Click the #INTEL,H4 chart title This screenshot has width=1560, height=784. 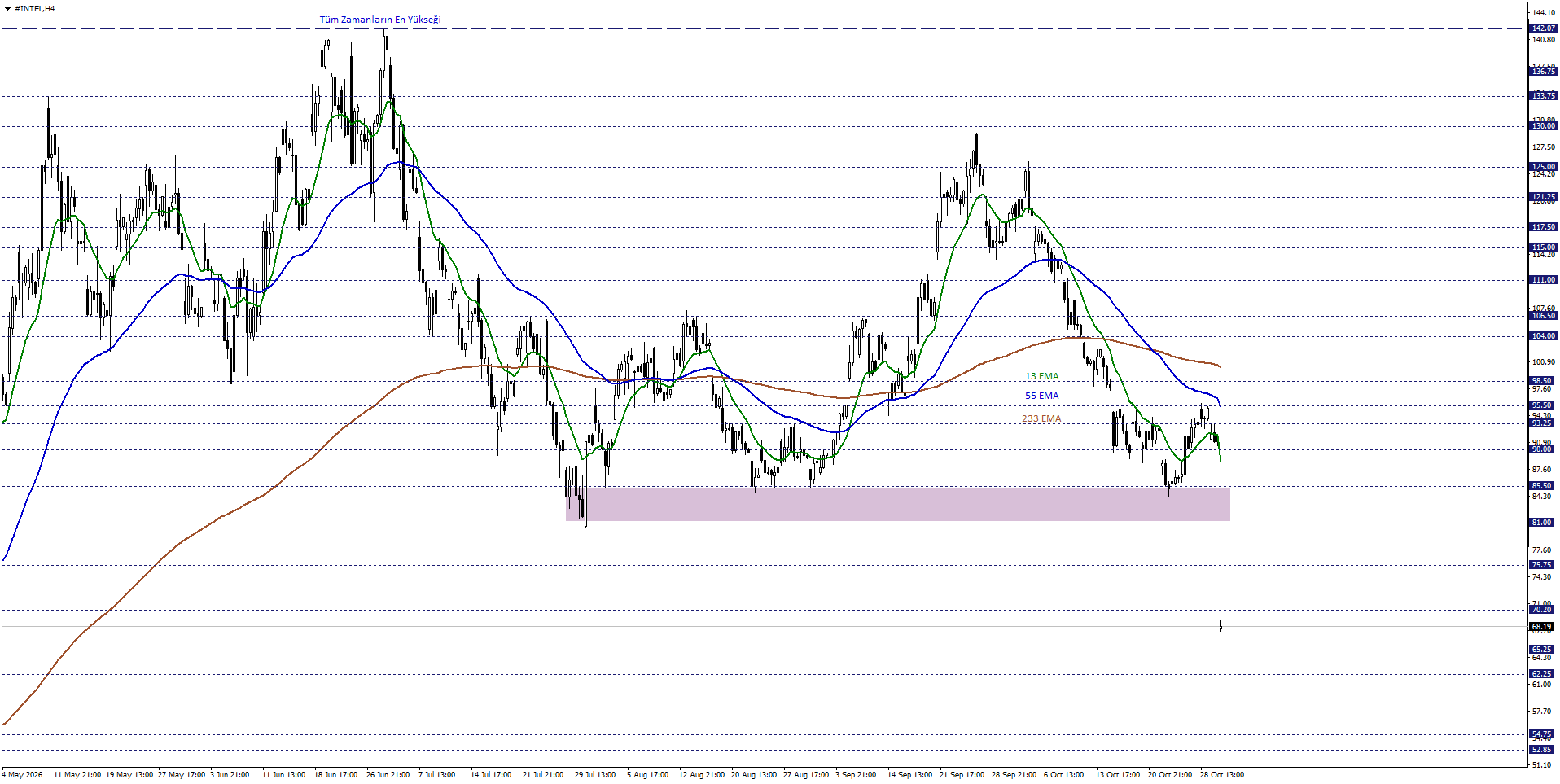pos(35,8)
